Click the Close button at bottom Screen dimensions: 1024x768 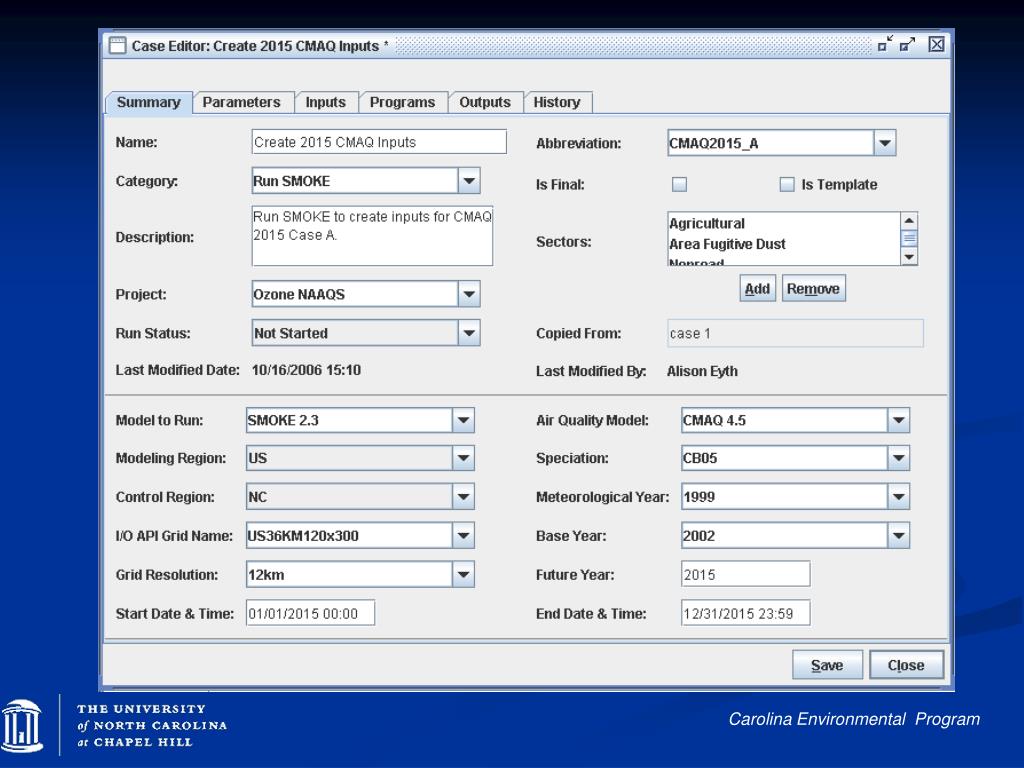(x=906, y=665)
